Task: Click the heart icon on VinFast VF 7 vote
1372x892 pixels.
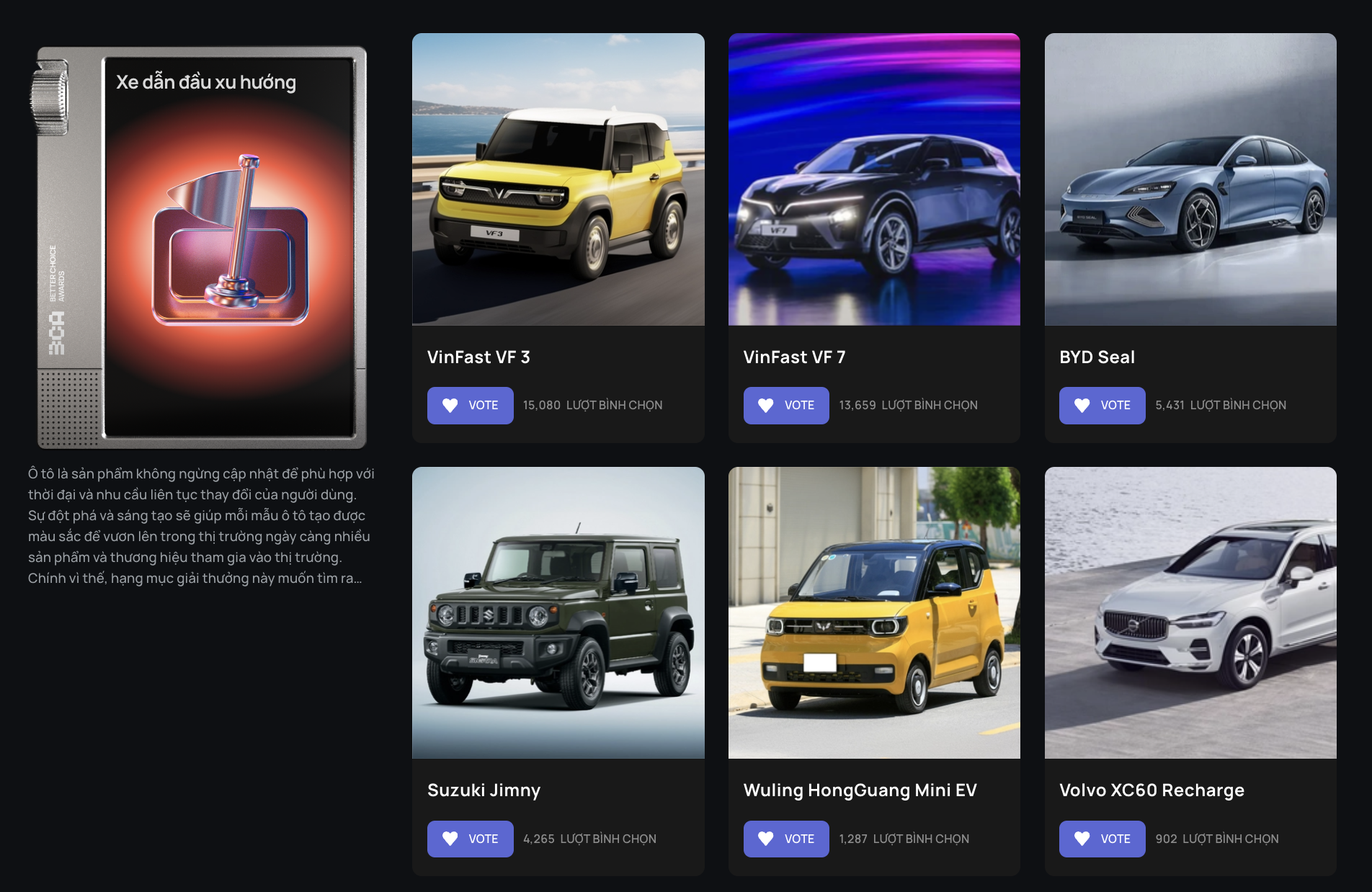Action: [x=766, y=406]
